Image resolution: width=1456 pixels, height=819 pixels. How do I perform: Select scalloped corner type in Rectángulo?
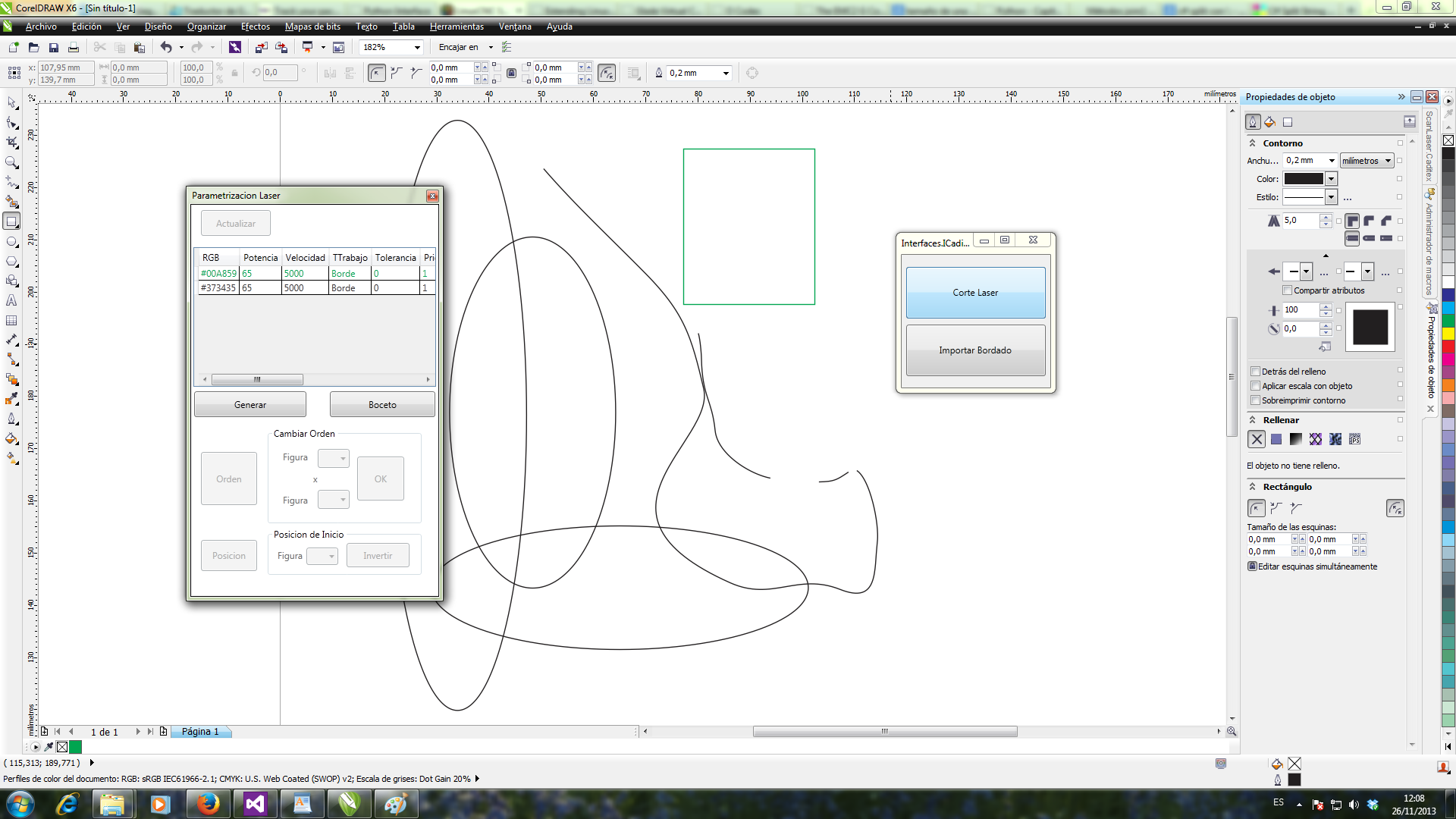pos(1276,508)
